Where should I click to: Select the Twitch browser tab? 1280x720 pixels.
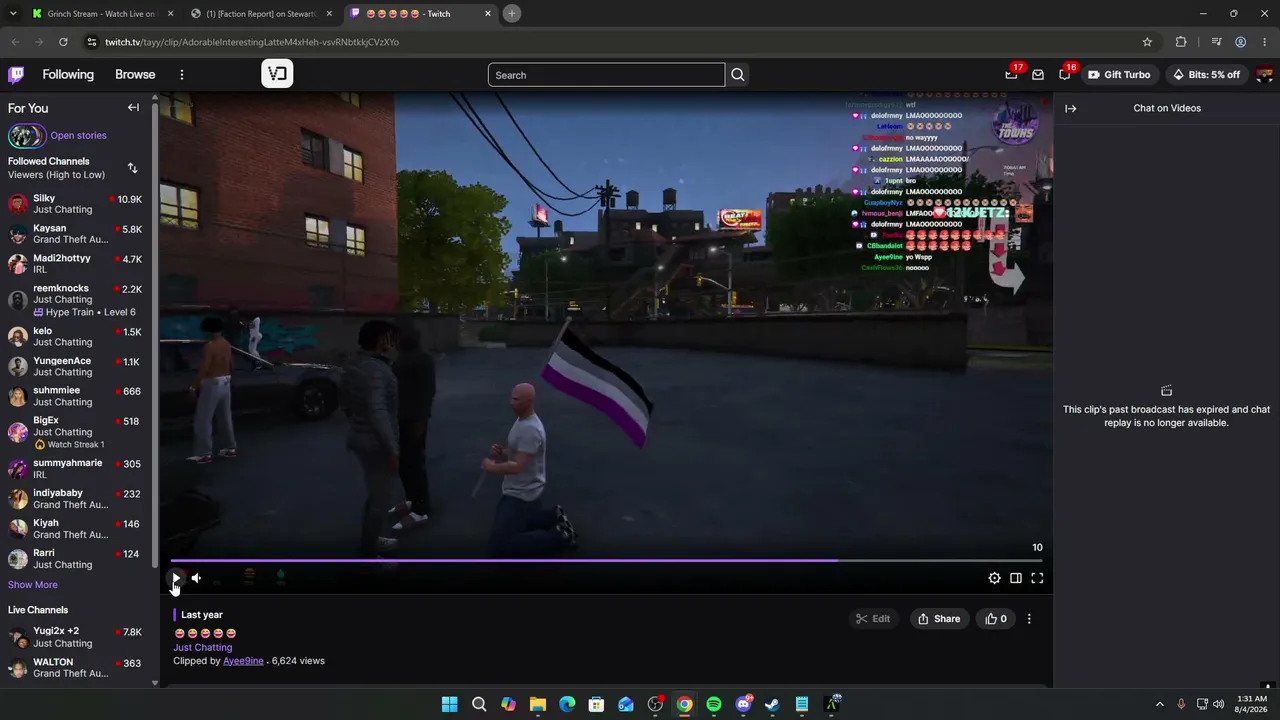tap(422, 14)
